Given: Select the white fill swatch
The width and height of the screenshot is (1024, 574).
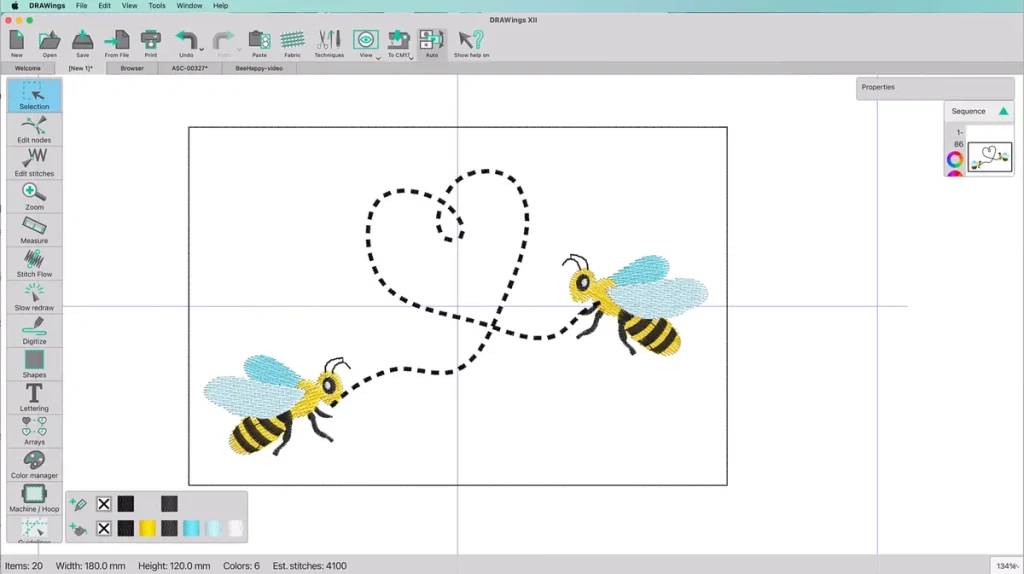Looking at the screenshot, I should click(x=236, y=528).
